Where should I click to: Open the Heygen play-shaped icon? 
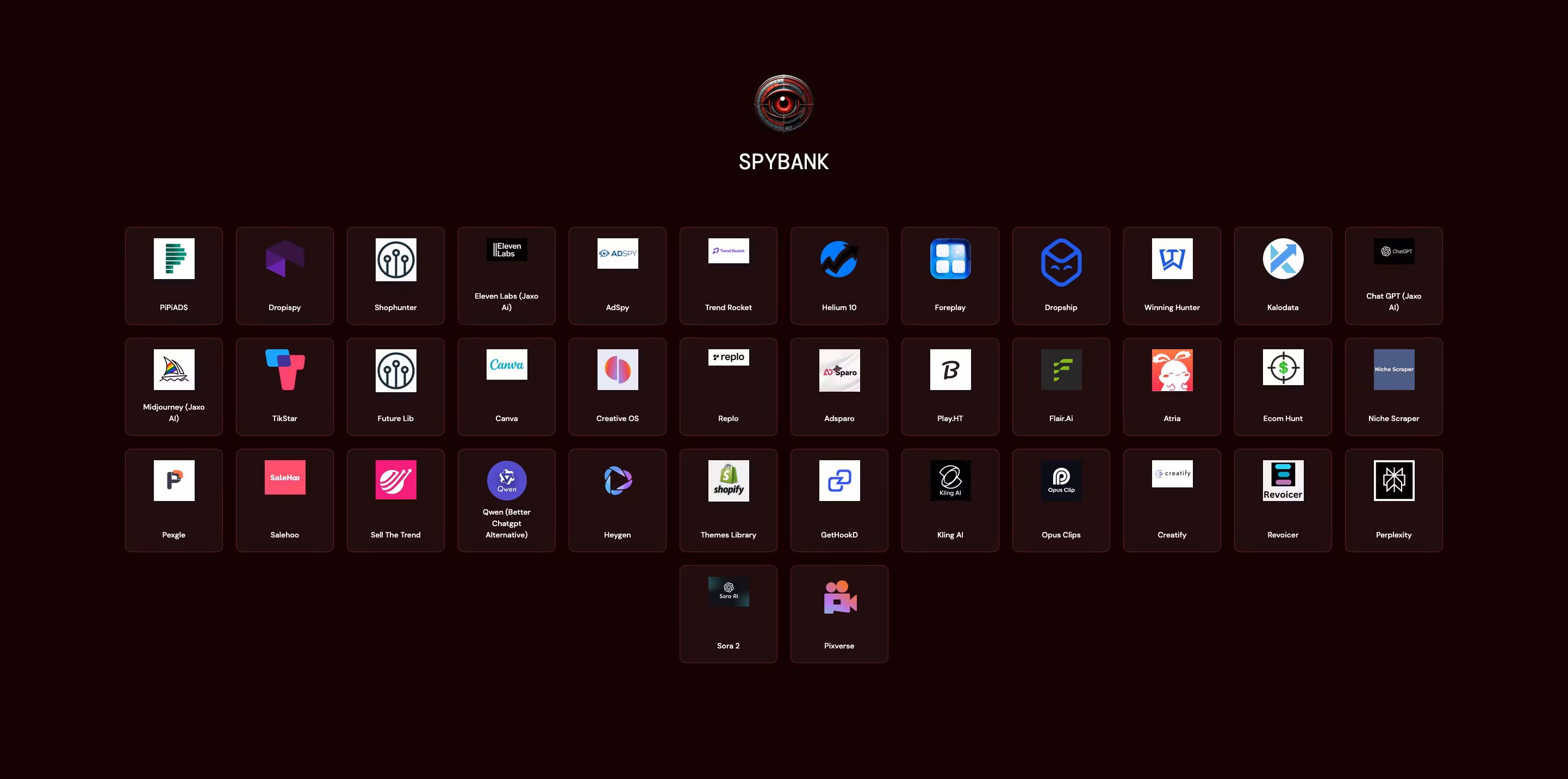point(617,480)
